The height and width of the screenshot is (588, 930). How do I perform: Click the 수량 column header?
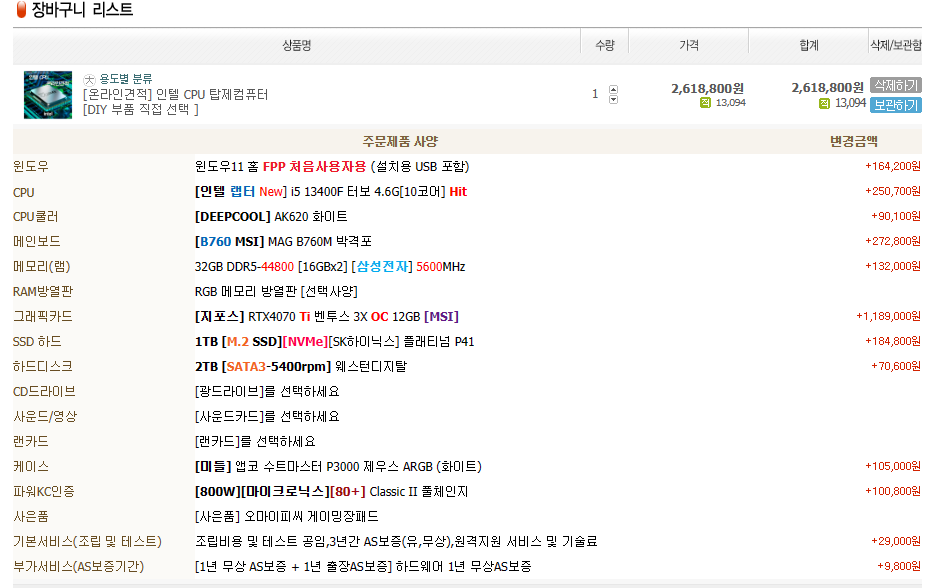click(x=604, y=46)
